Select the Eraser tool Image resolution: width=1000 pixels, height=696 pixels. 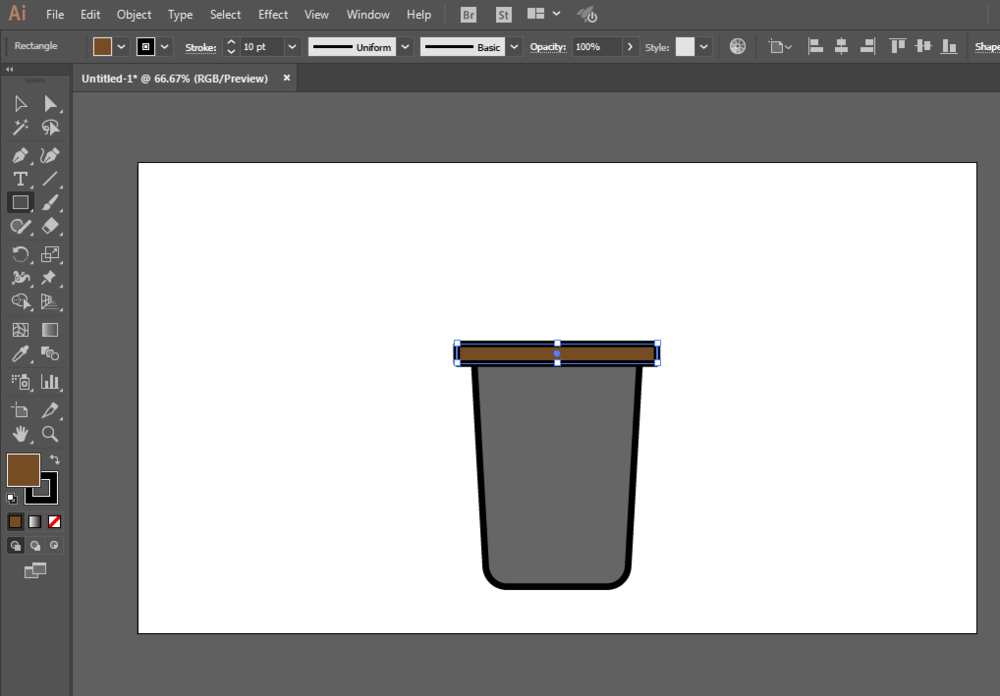[50, 227]
